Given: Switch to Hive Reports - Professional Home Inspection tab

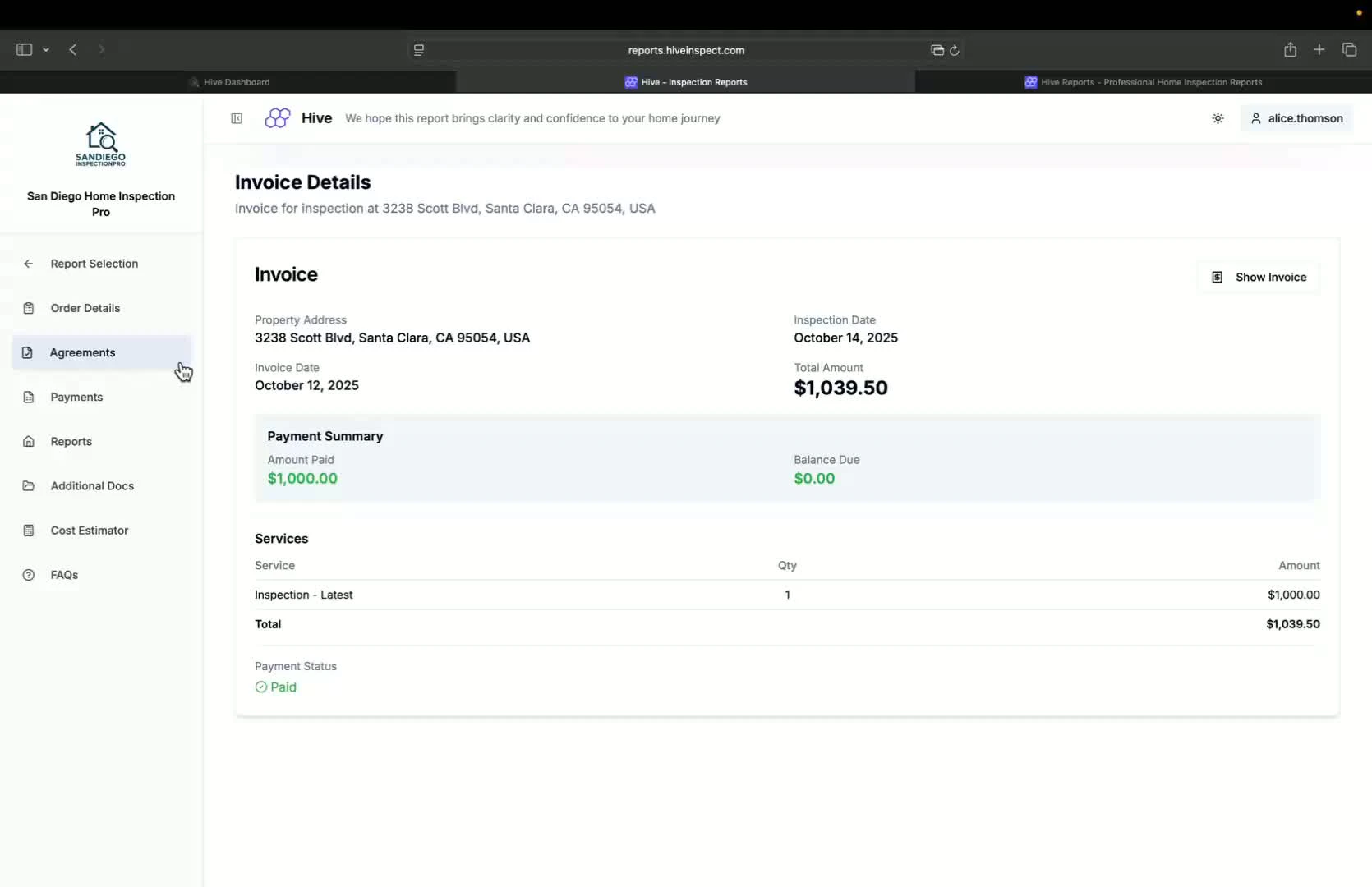Looking at the screenshot, I should point(1143,82).
